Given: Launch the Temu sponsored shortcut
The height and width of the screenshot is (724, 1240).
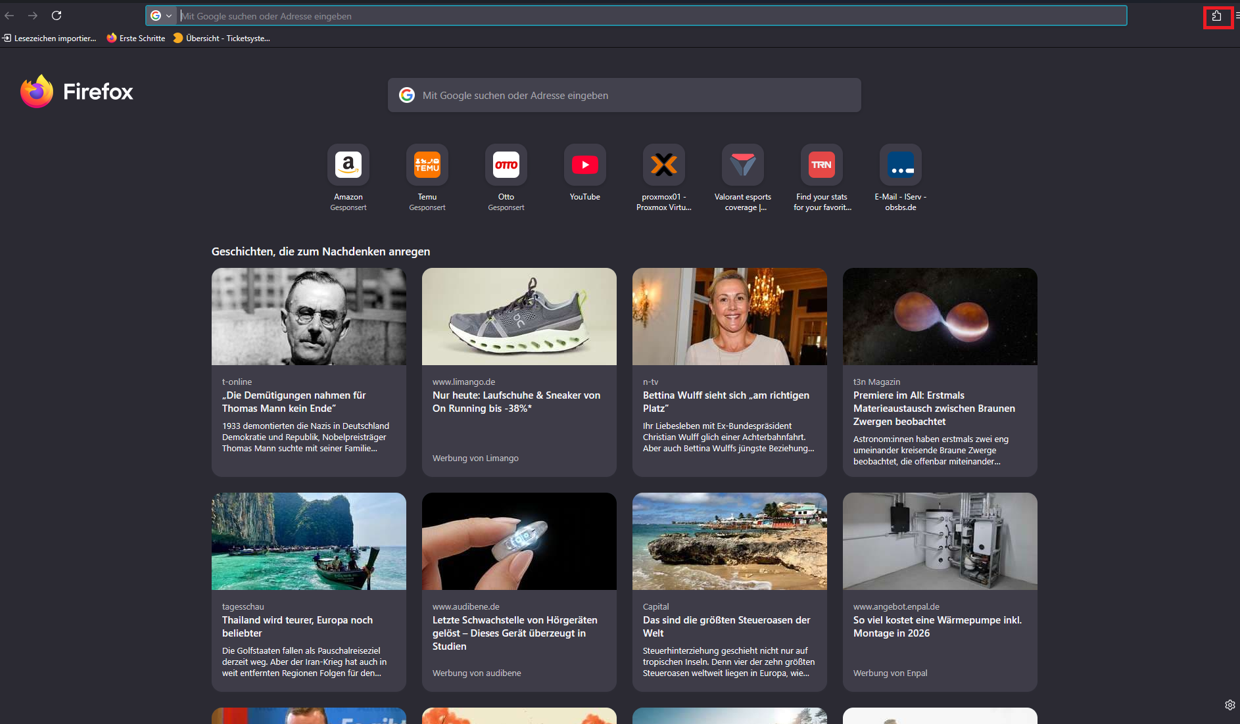Looking at the screenshot, I should pyautogui.click(x=427, y=166).
